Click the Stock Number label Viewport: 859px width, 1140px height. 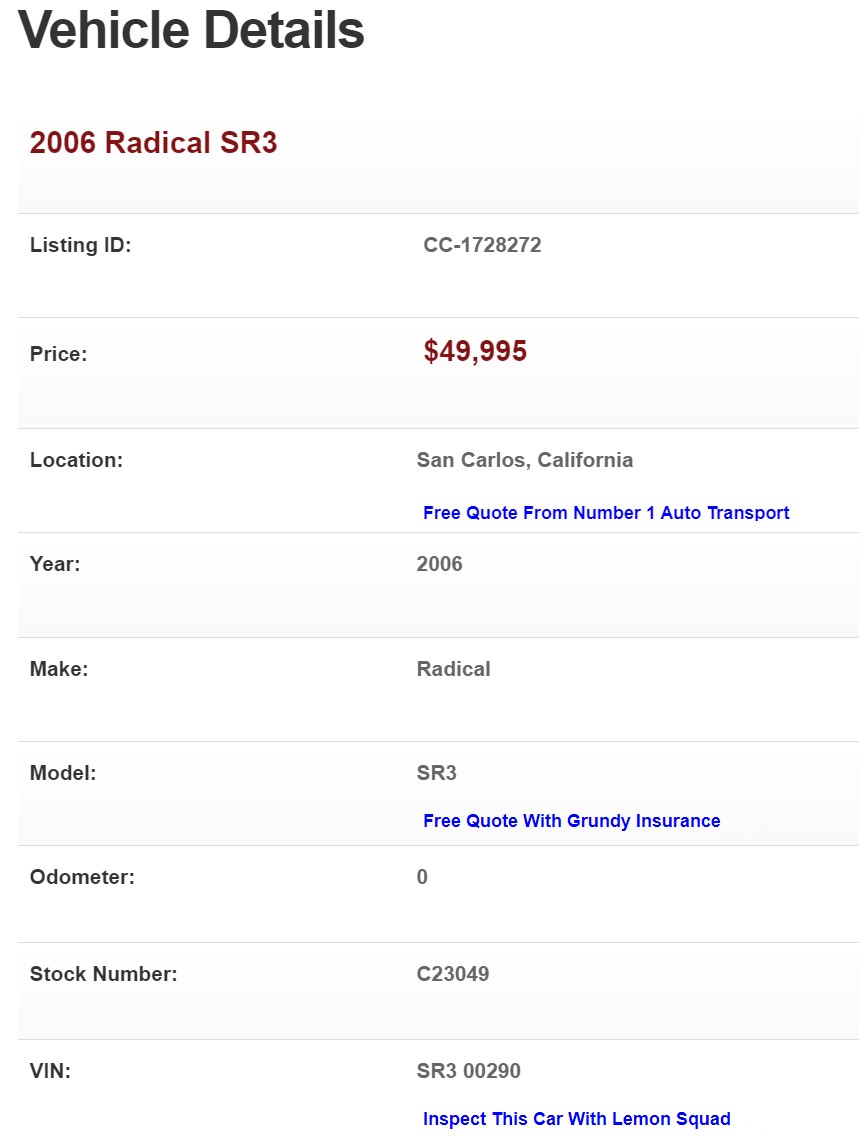[103, 974]
